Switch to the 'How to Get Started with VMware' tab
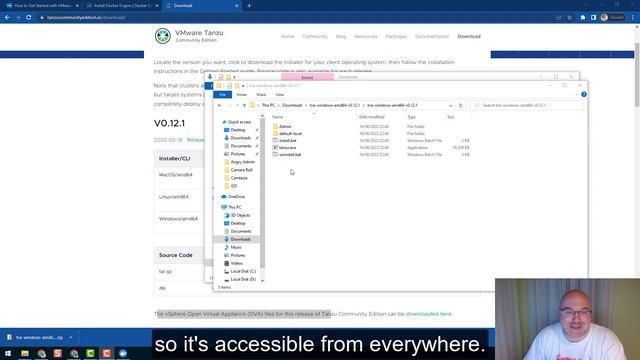This screenshot has height=360, width=640. pyautogui.click(x=42, y=6)
